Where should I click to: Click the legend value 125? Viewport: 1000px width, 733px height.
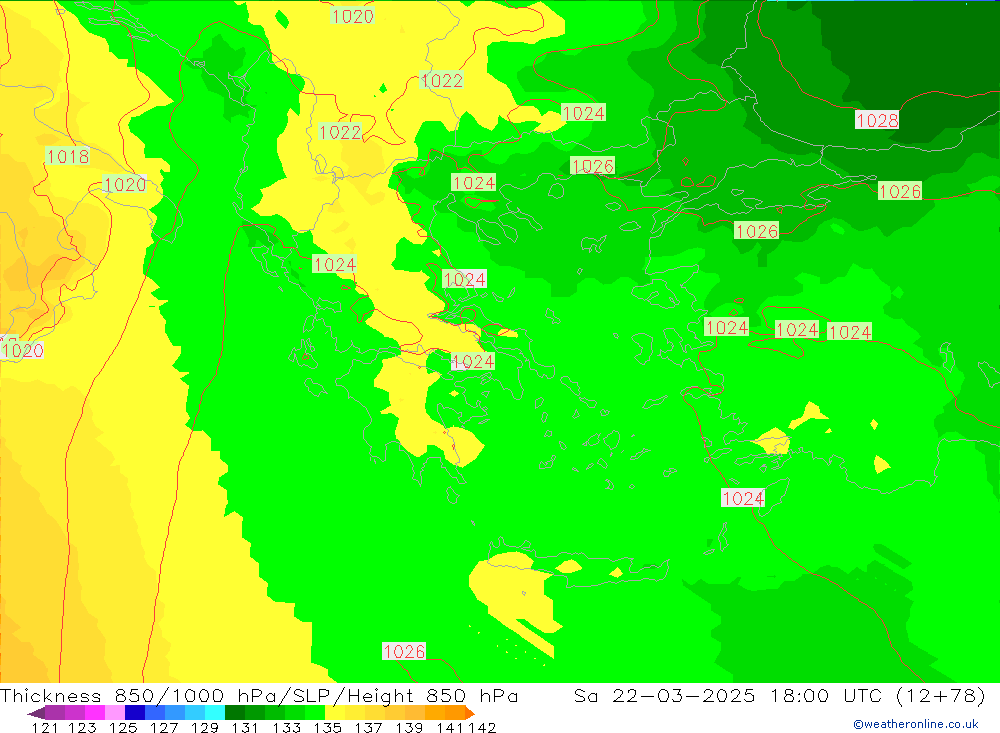[123, 727]
